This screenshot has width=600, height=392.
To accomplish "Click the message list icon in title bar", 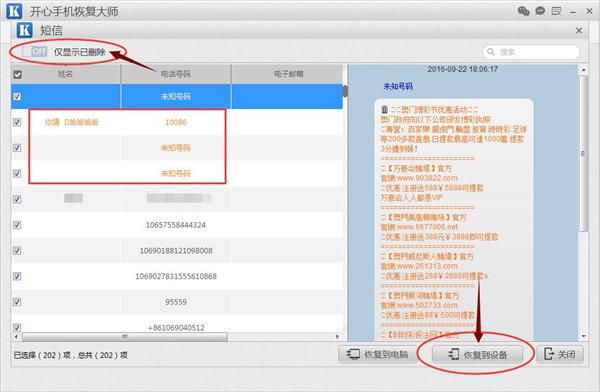I will tap(556, 11).
